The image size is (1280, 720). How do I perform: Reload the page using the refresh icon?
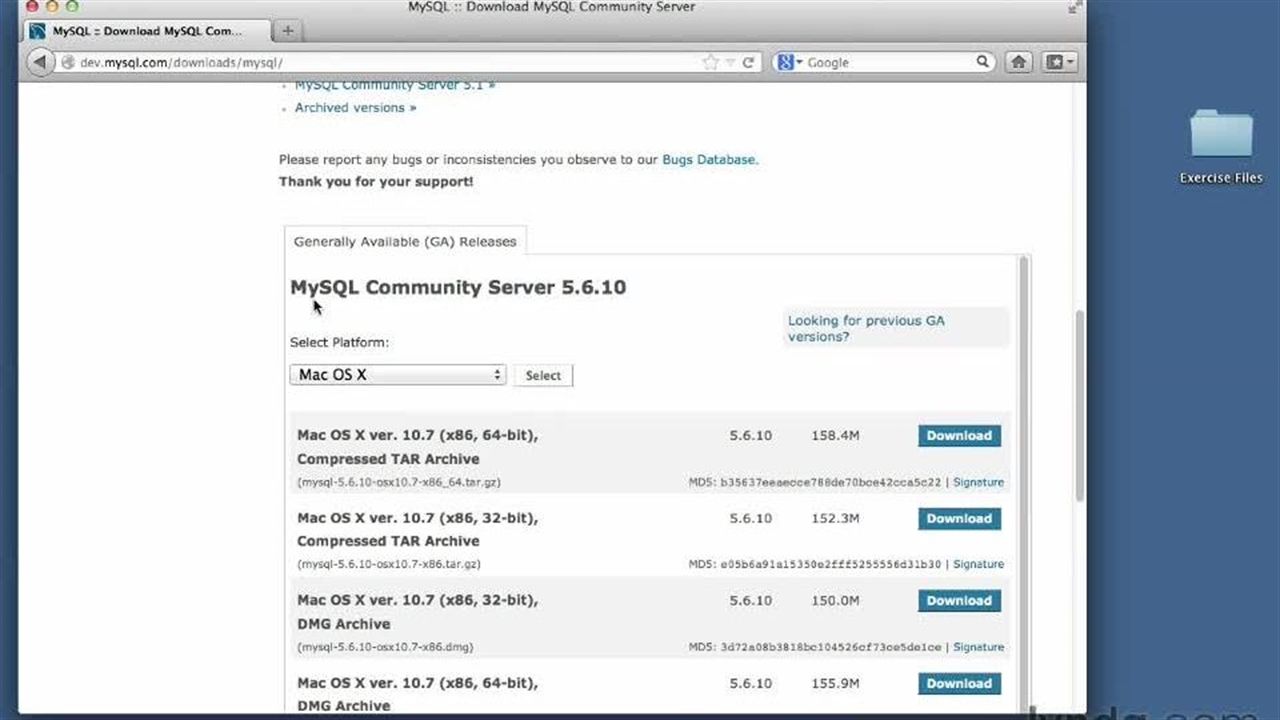(x=748, y=62)
